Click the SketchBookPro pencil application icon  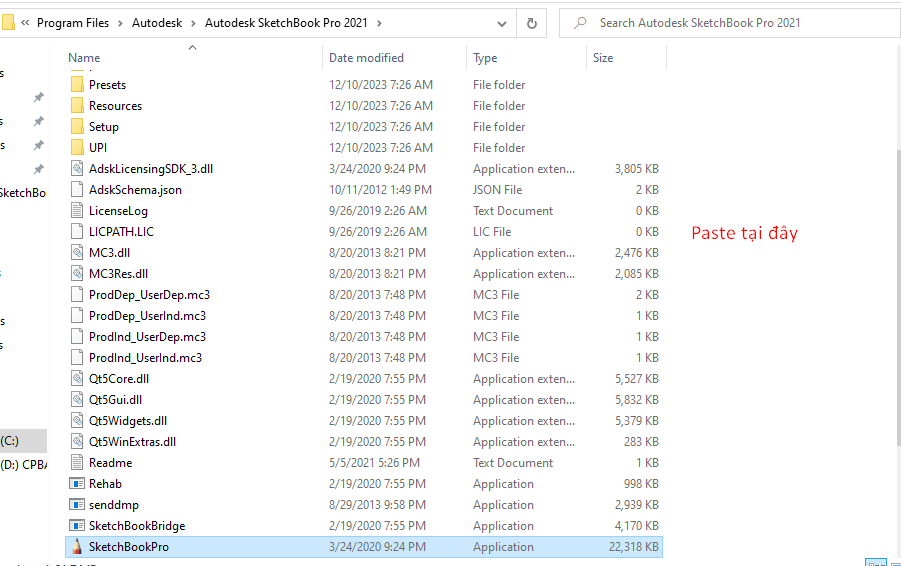click(77, 546)
